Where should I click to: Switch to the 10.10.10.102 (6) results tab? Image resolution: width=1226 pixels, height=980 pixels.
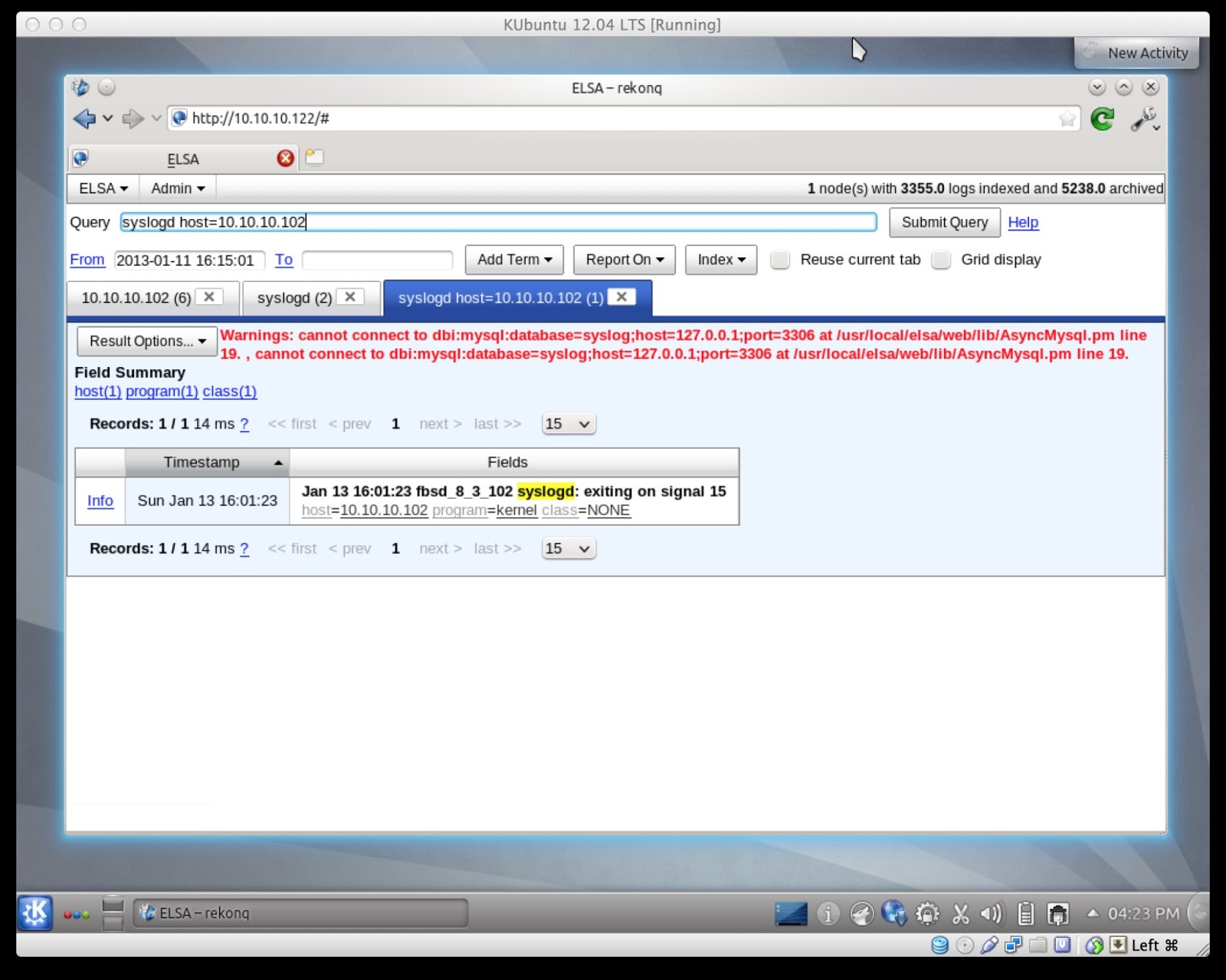pyautogui.click(x=136, y=298)
